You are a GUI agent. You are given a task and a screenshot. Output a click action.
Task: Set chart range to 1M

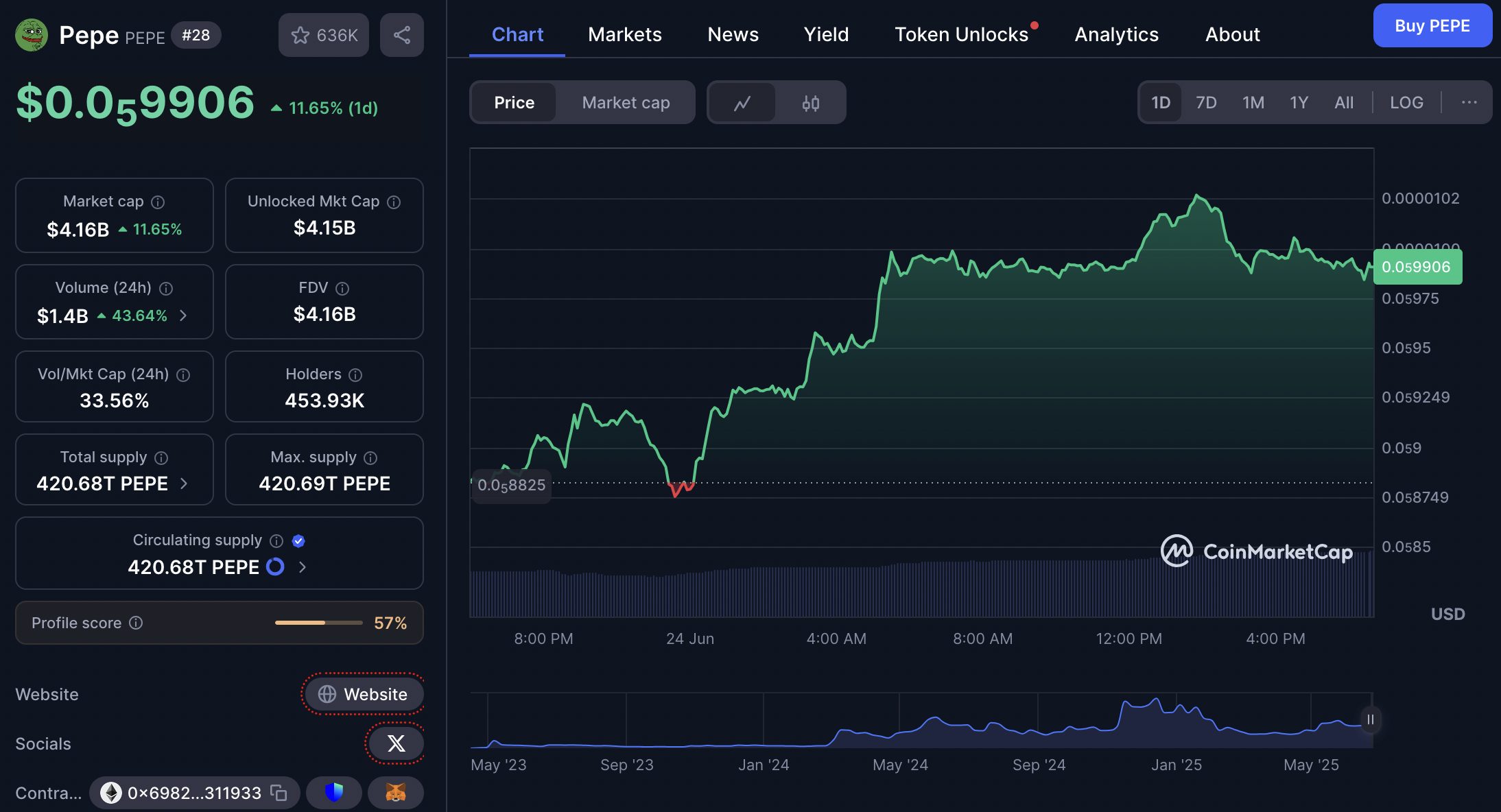click(x=1253, y=103)
